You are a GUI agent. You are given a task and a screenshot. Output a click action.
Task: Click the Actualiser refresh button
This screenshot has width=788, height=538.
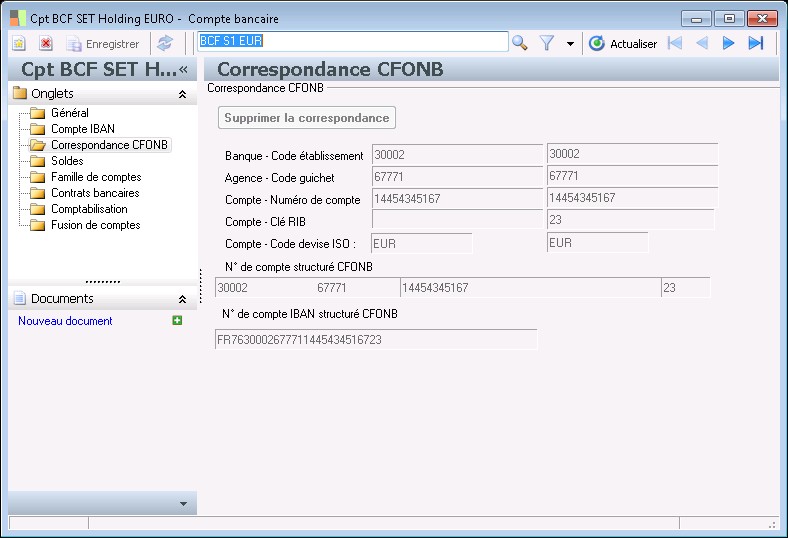[623, 43]
